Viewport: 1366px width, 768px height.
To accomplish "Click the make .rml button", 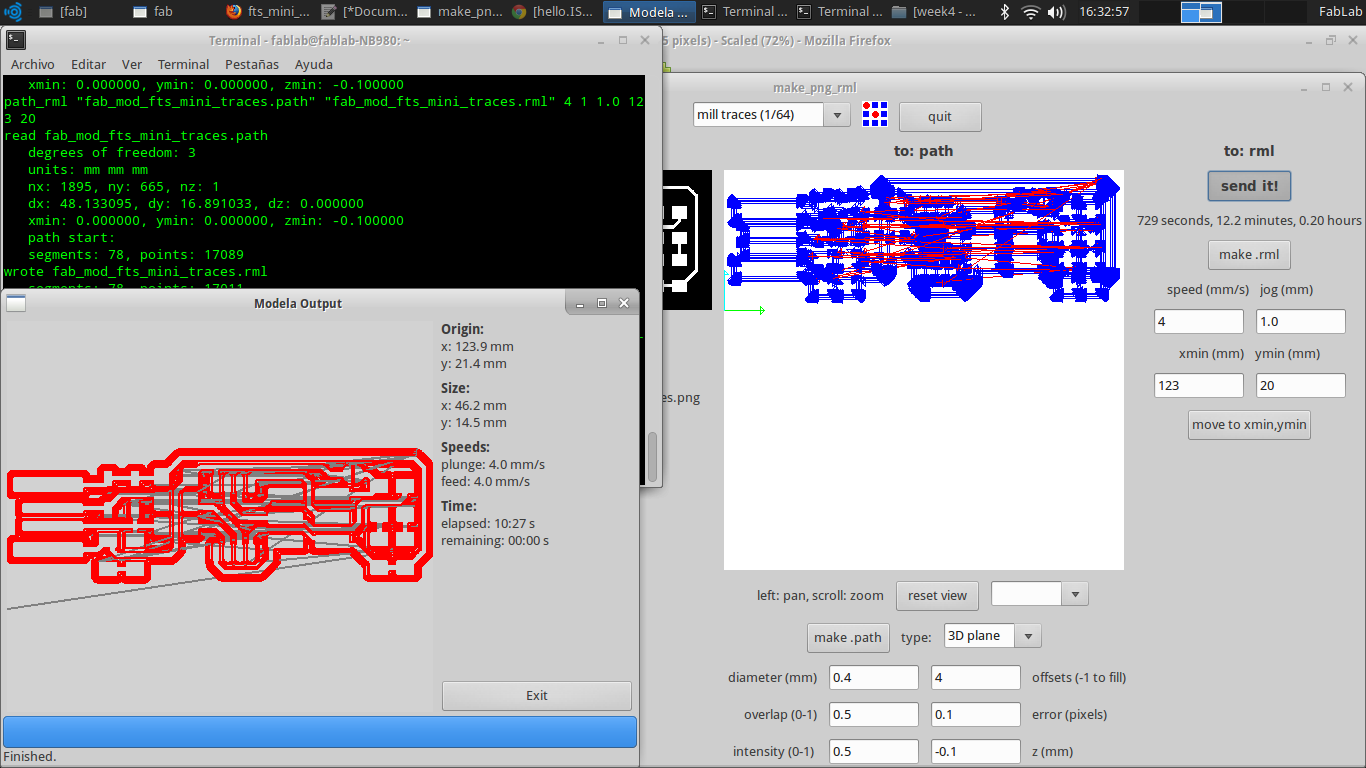I will coord(1249,255).
